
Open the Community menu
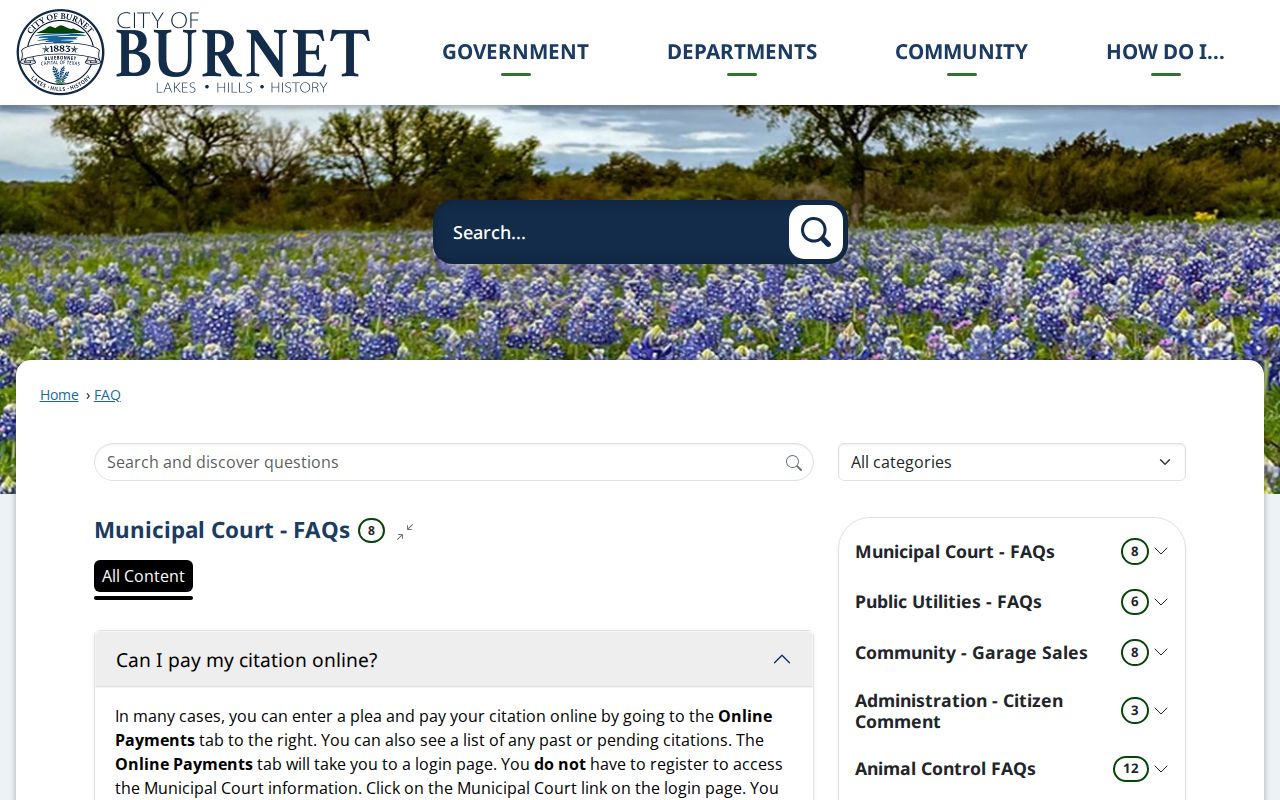click(961, 52)
